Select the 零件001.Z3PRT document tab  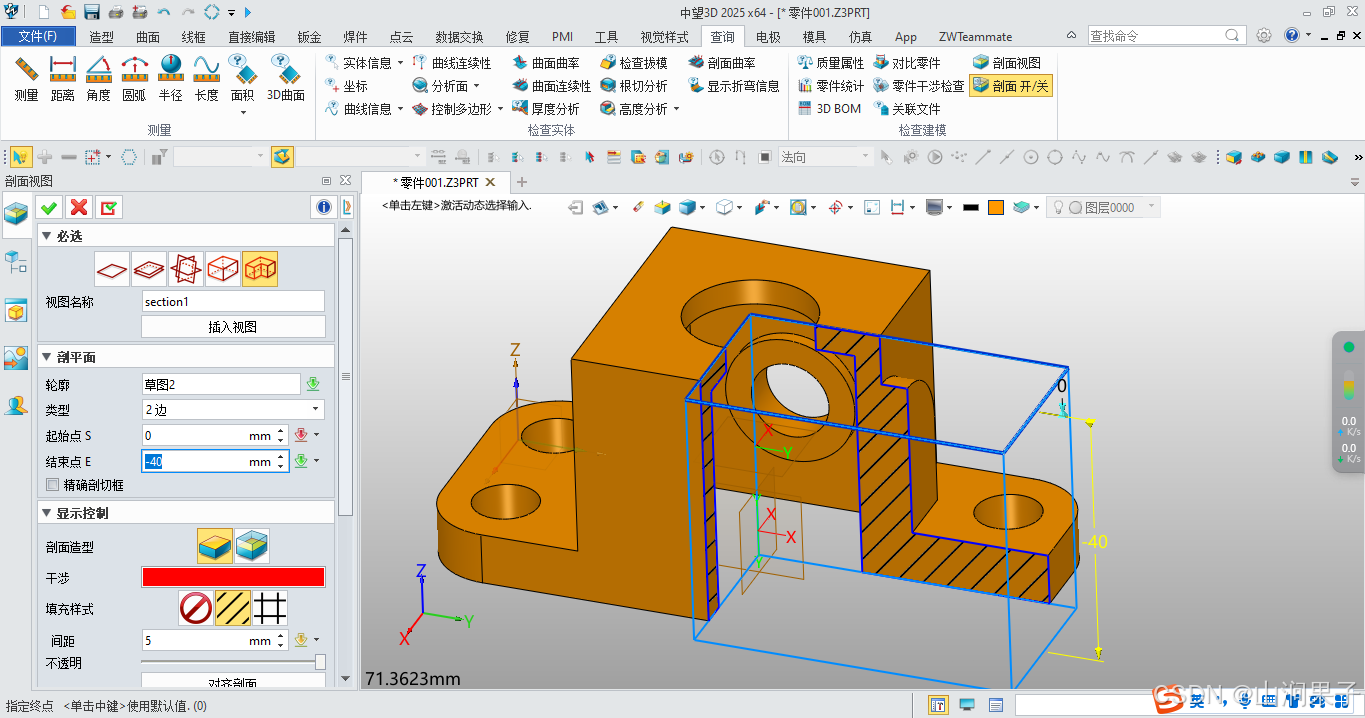point(436,183)
